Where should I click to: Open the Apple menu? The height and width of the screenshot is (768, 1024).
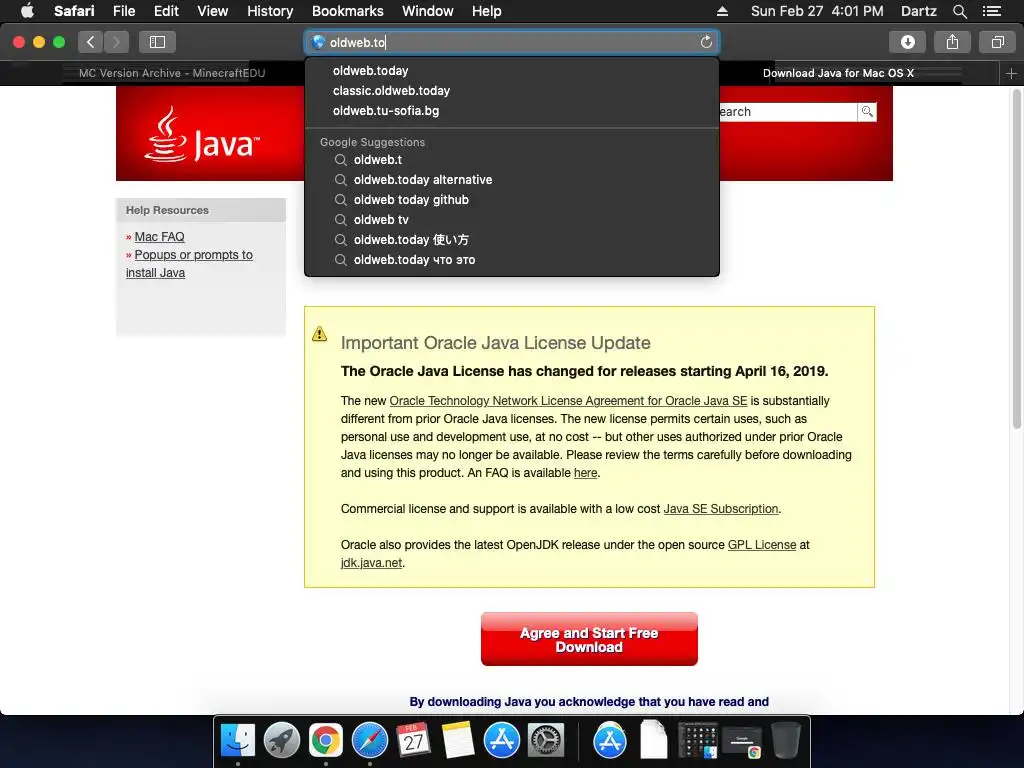click(27, 11)
